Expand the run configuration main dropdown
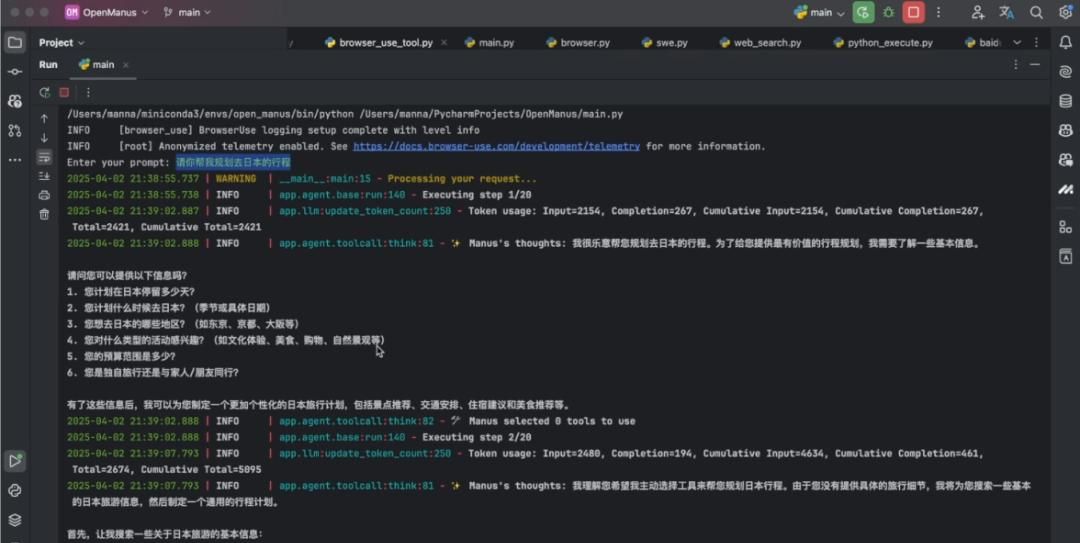 click(x=820, y=13)
